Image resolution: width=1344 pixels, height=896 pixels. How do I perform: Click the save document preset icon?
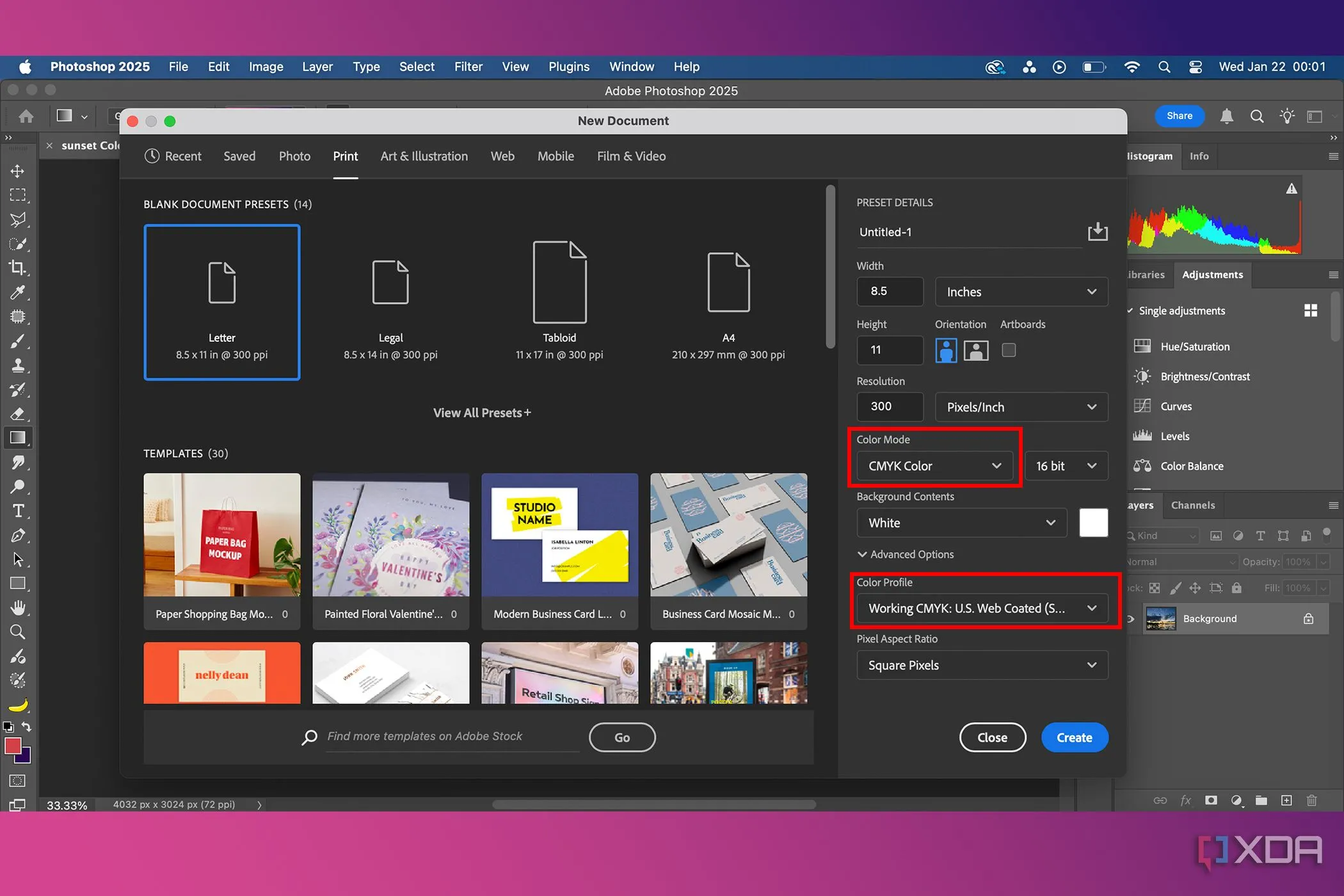click(x=1098, y=232)
